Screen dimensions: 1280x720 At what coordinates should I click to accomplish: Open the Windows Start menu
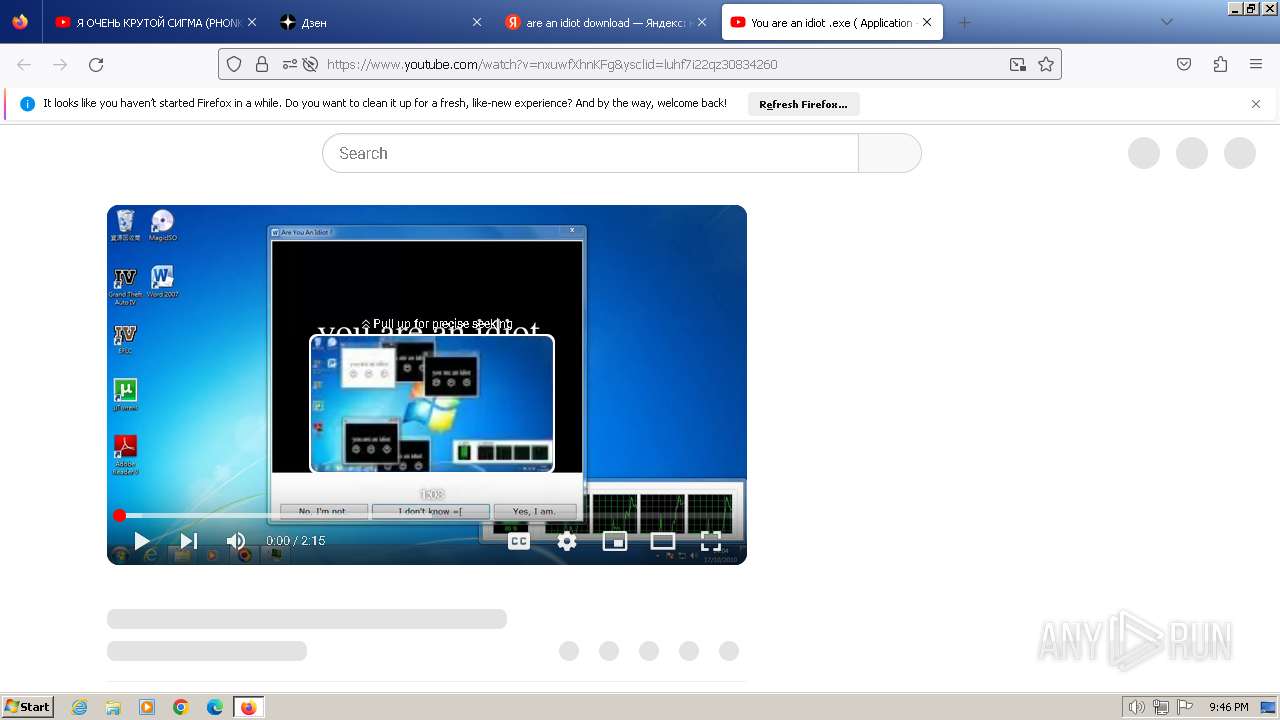pyautogui.click(x=28, y=707)
